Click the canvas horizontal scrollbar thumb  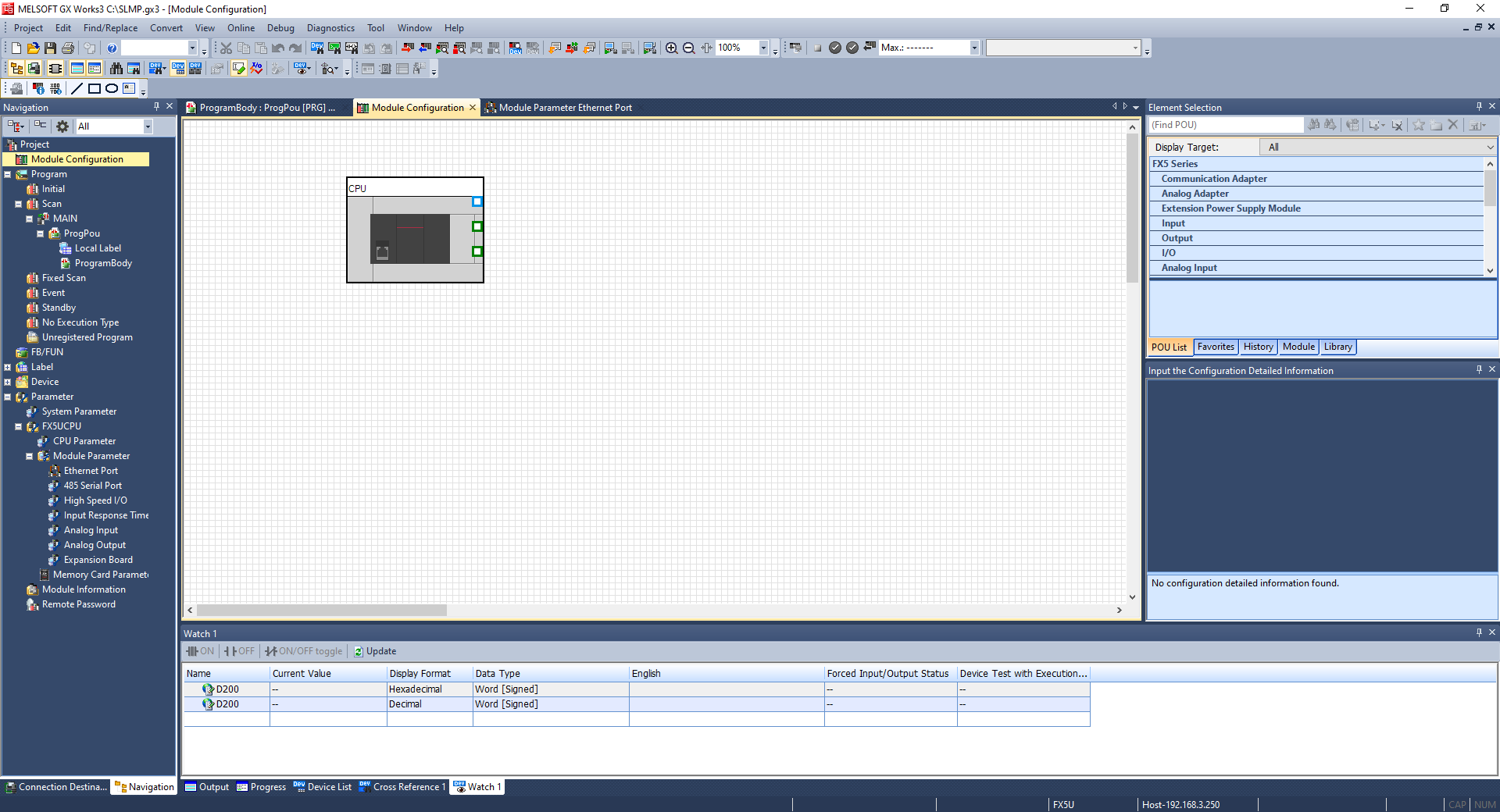[x=322, y=611]
